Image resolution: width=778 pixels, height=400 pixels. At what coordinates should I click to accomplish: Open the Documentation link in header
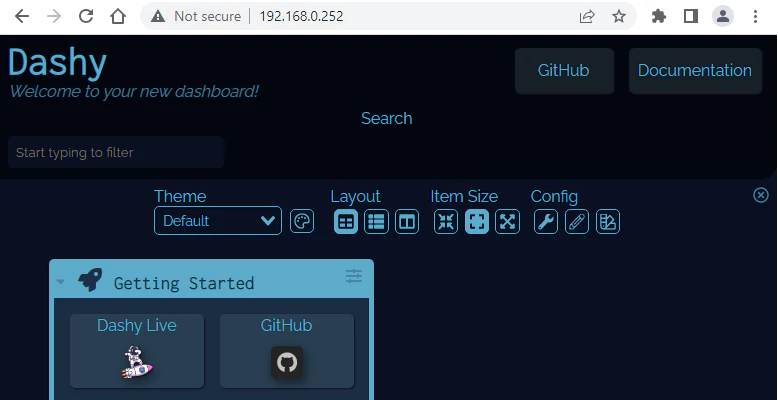(694, 71)
